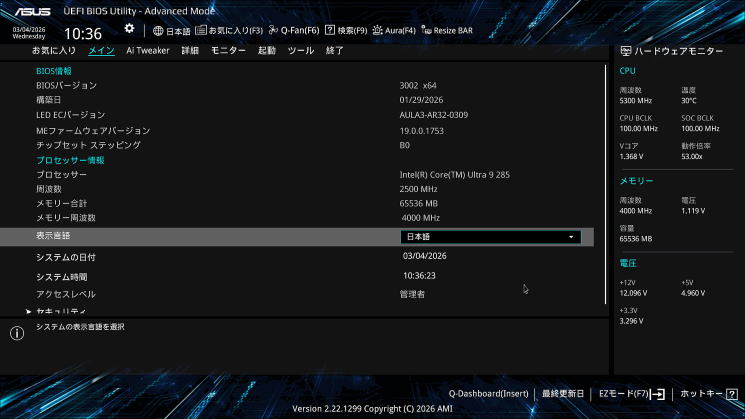Click the dropdown arrow beside 日本語
This screenshot has width=745, height=419.
pyautogui.click(x=571, y=237)
